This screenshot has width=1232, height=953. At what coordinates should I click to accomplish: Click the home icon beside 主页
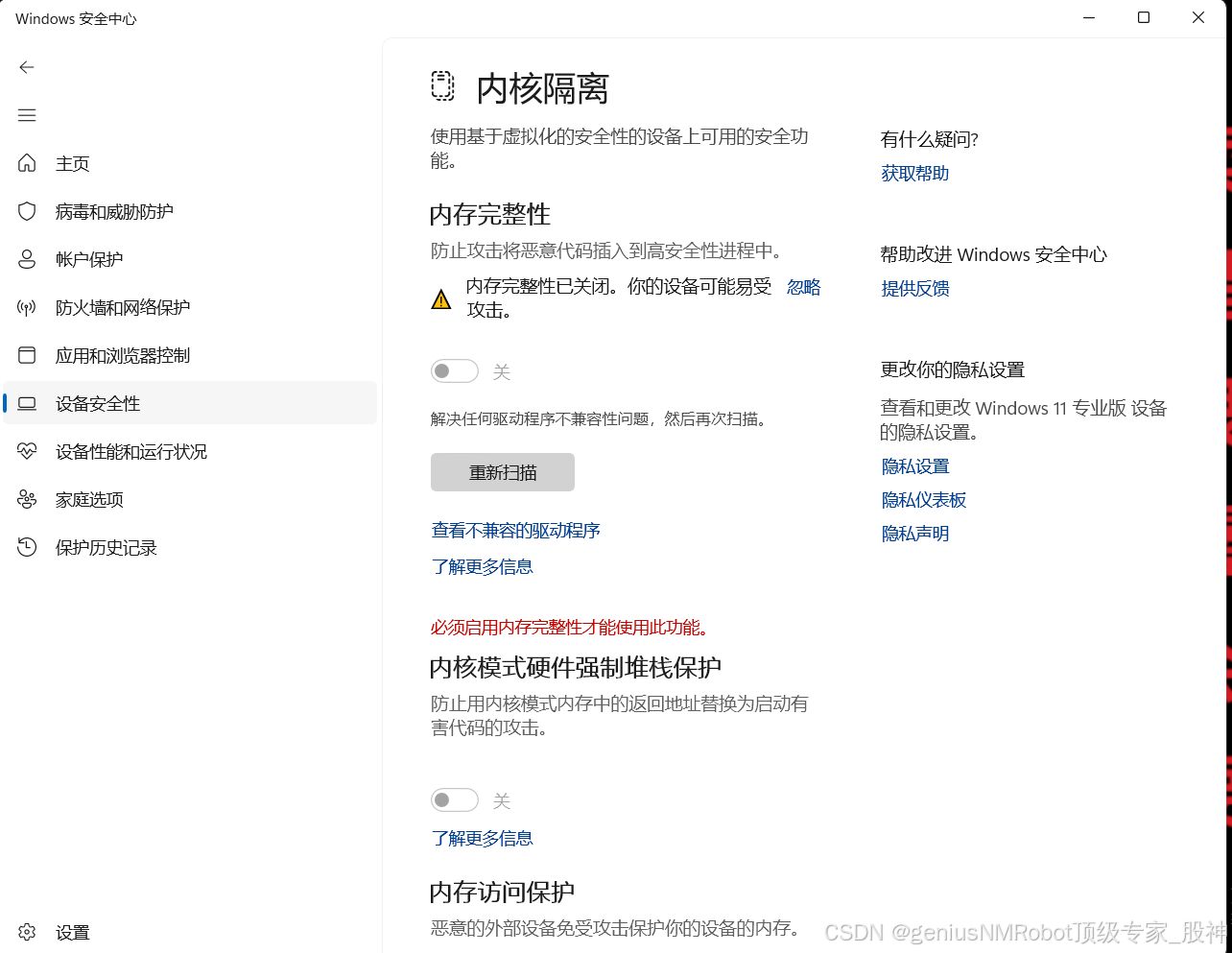27,163
